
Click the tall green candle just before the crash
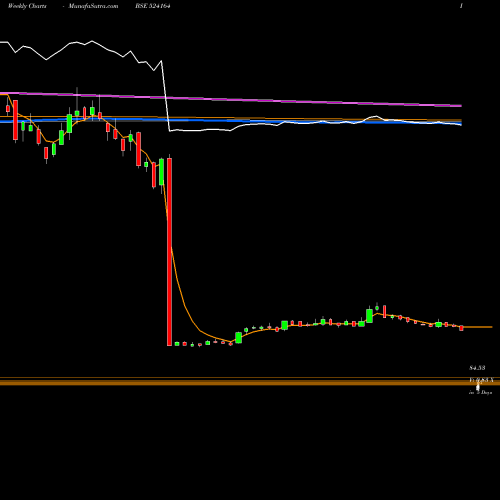pyautogui.click(x=162, y=172)
